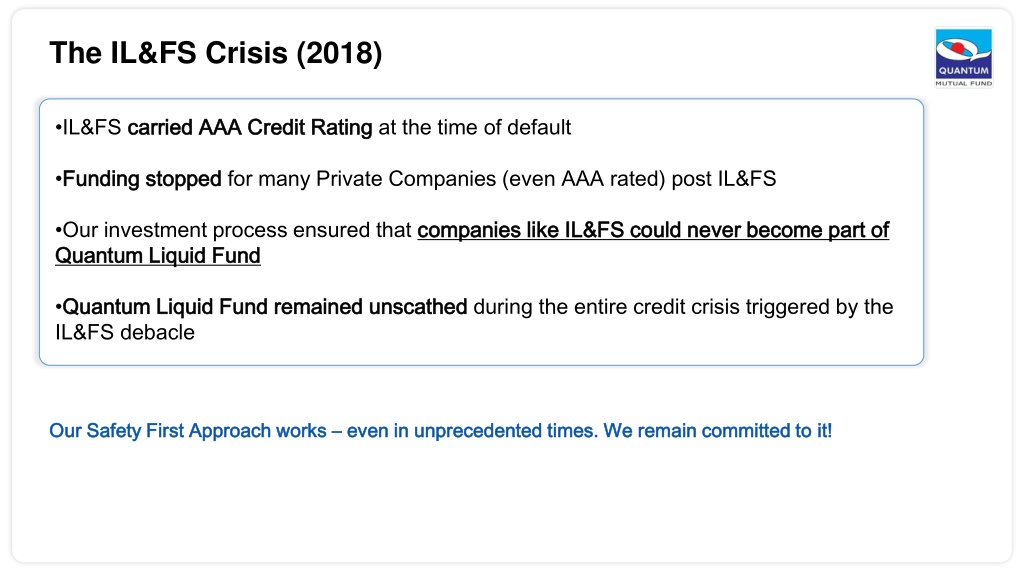The width and height of the screenshot is (1024, 576).
Task: Click the bold 'Funding stopped' text
Action: click(x=142, y=179)
